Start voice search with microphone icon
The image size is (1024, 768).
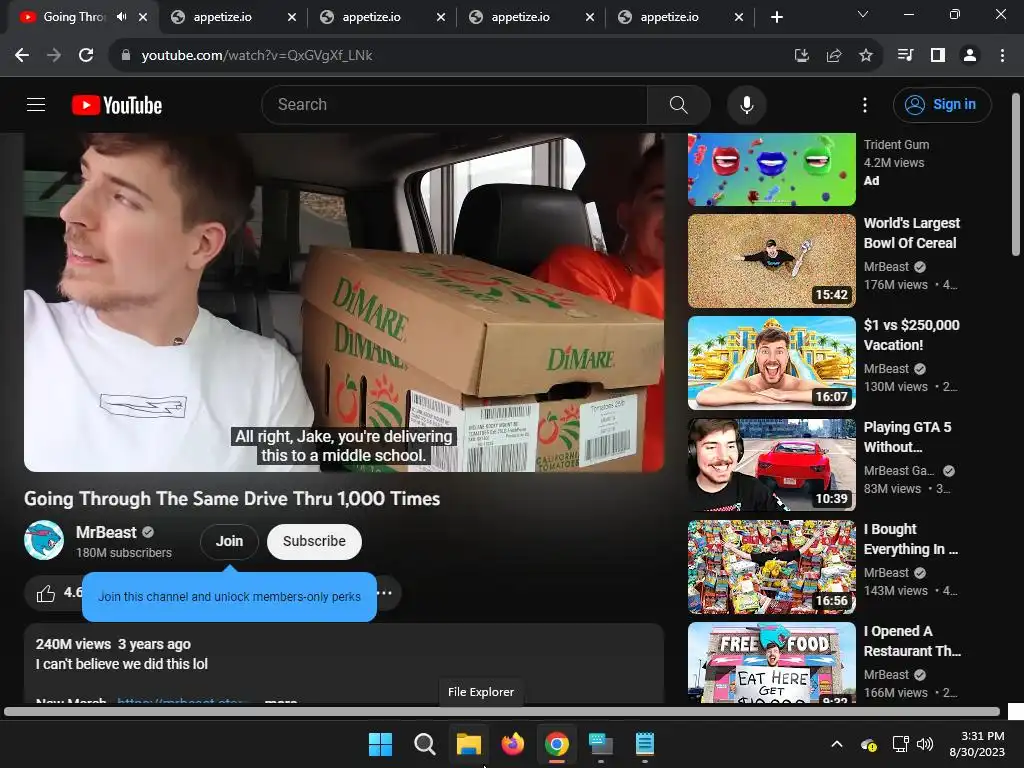point(746,104)
